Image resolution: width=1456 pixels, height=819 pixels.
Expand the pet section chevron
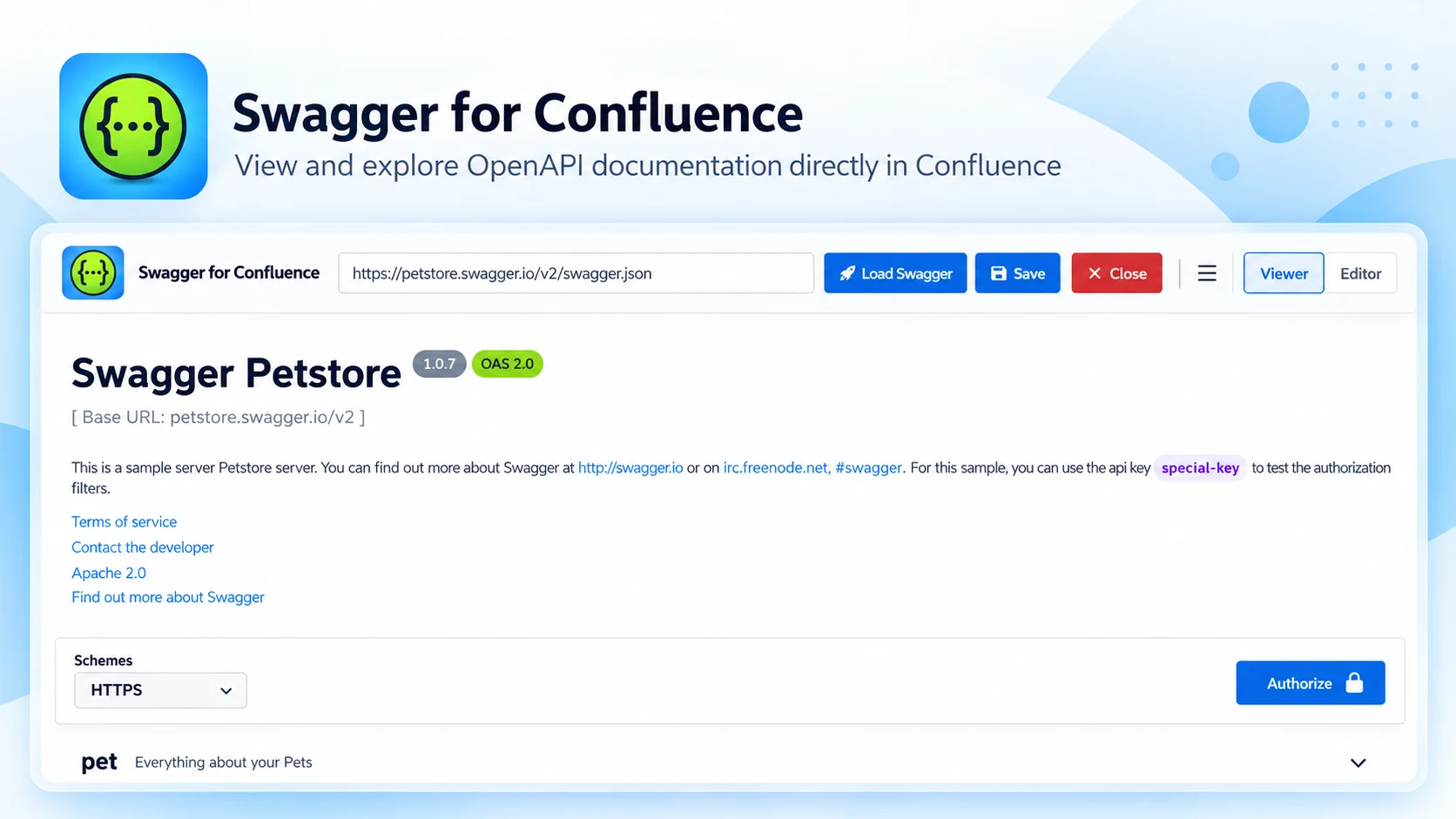tap(1358, 762)
